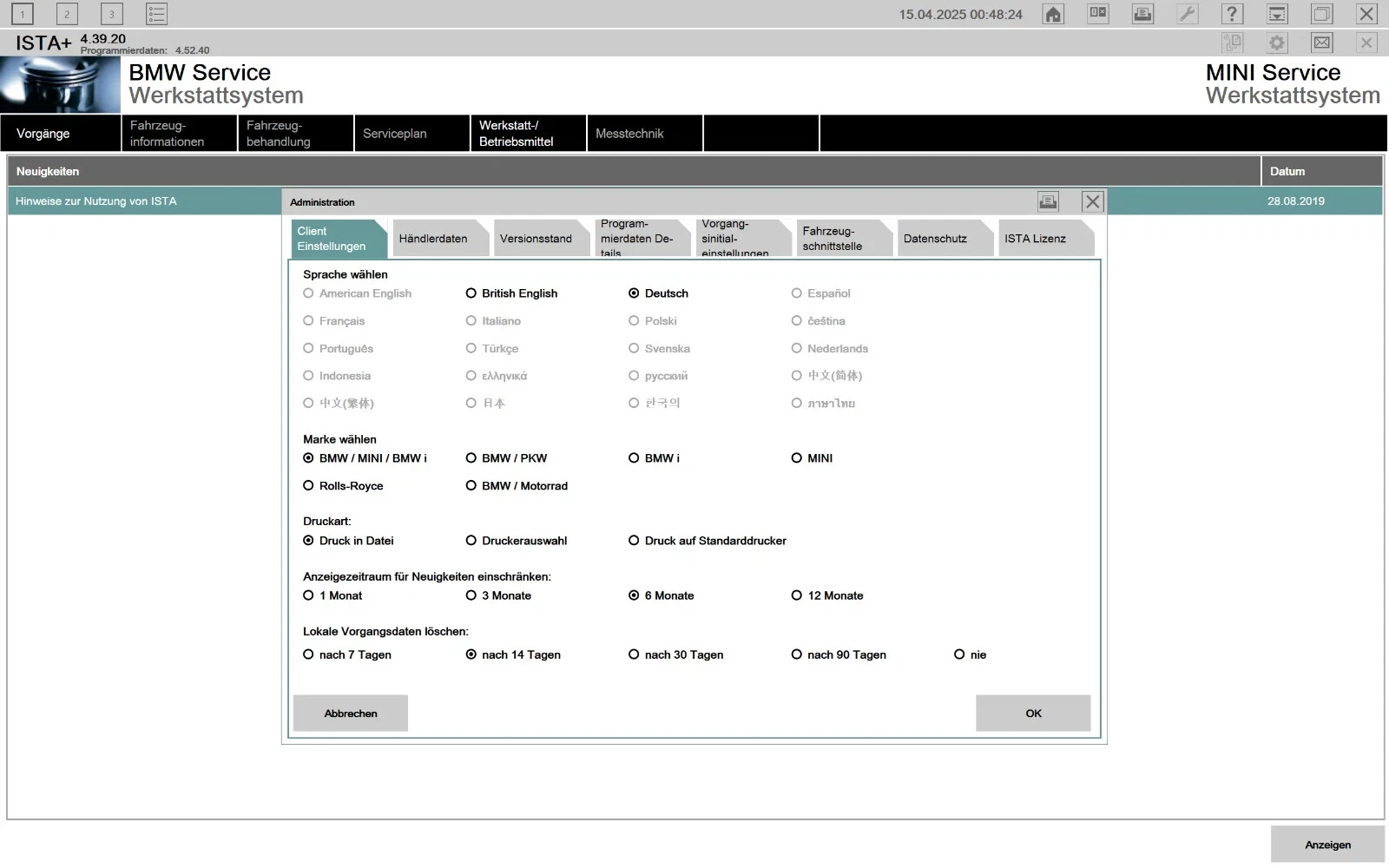This screenshot has height=868, width=1389.
Task: Open Fahrzeugschnittstelle tab
Action: point(844,239)
